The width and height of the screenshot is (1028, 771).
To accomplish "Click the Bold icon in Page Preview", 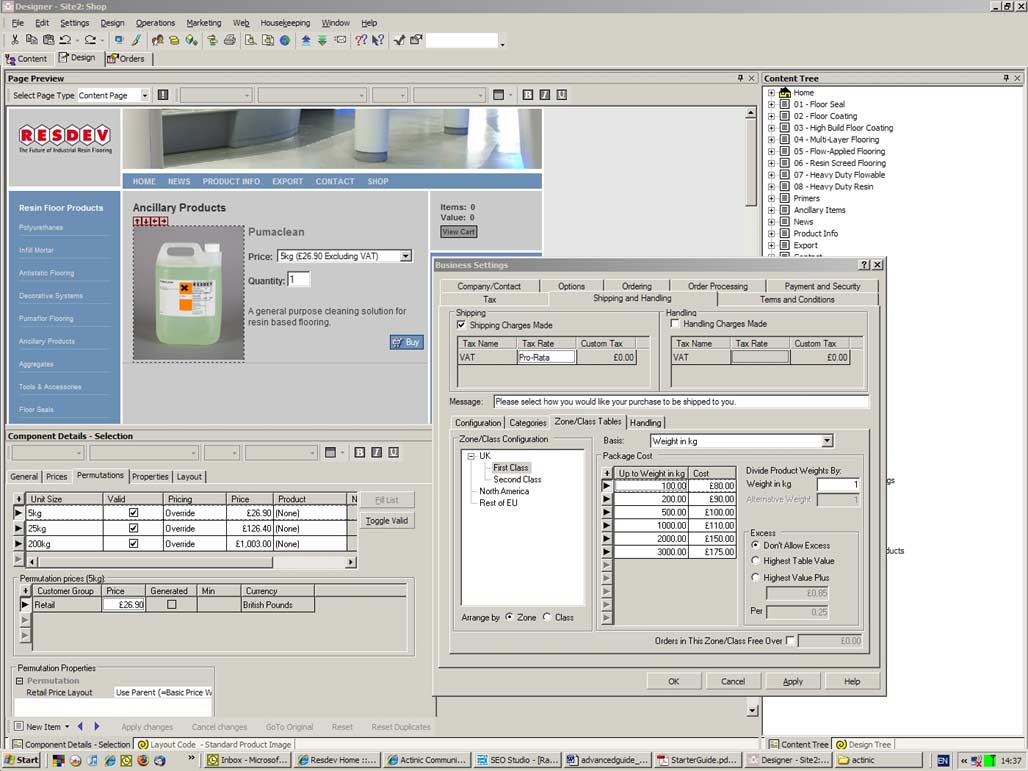I will pyautogui.click(x=529, y=95).
